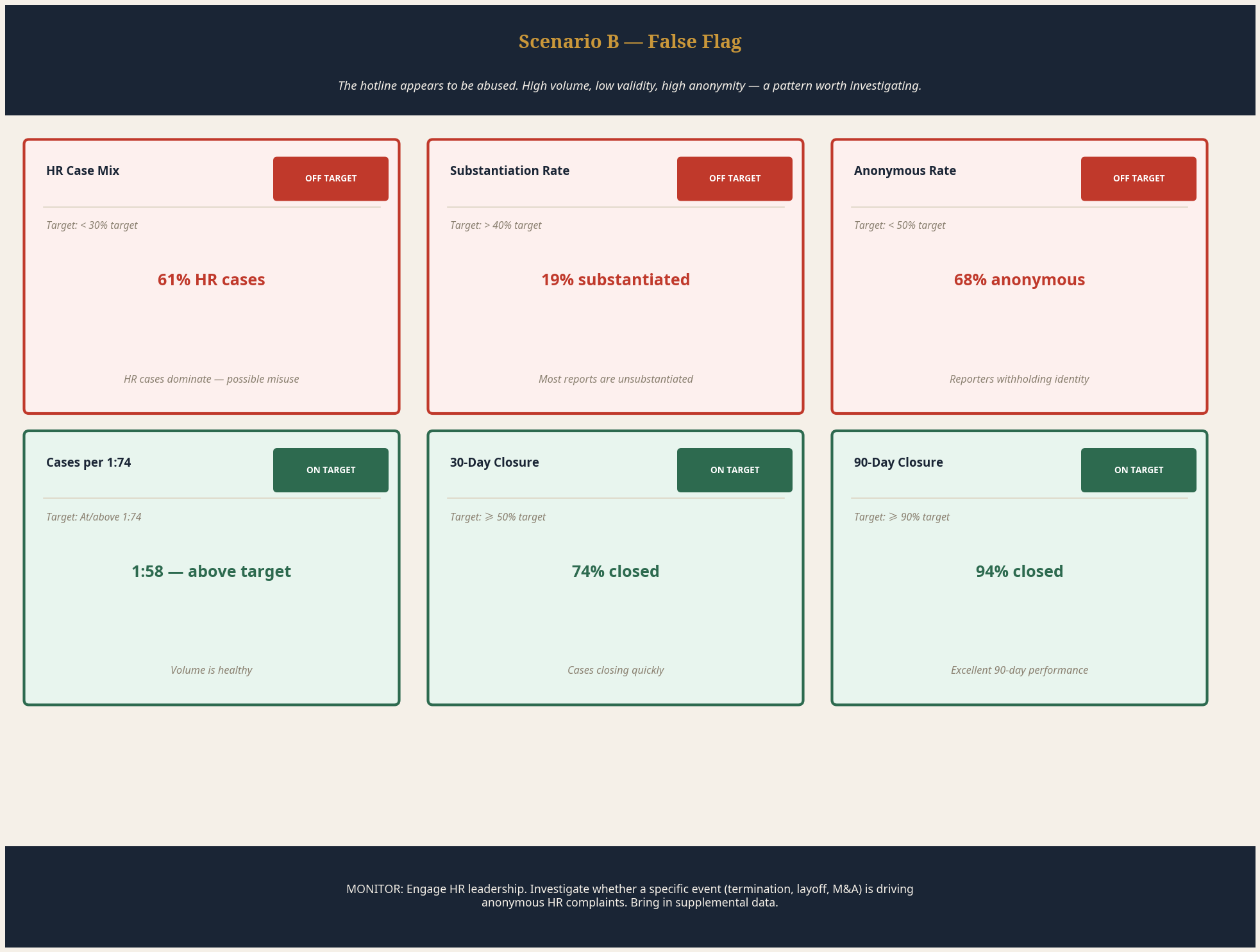This screenshot has width=1260, height=952.
Task: Click the ON TARGET badge on 30-Day Closure
Action: 734,470
